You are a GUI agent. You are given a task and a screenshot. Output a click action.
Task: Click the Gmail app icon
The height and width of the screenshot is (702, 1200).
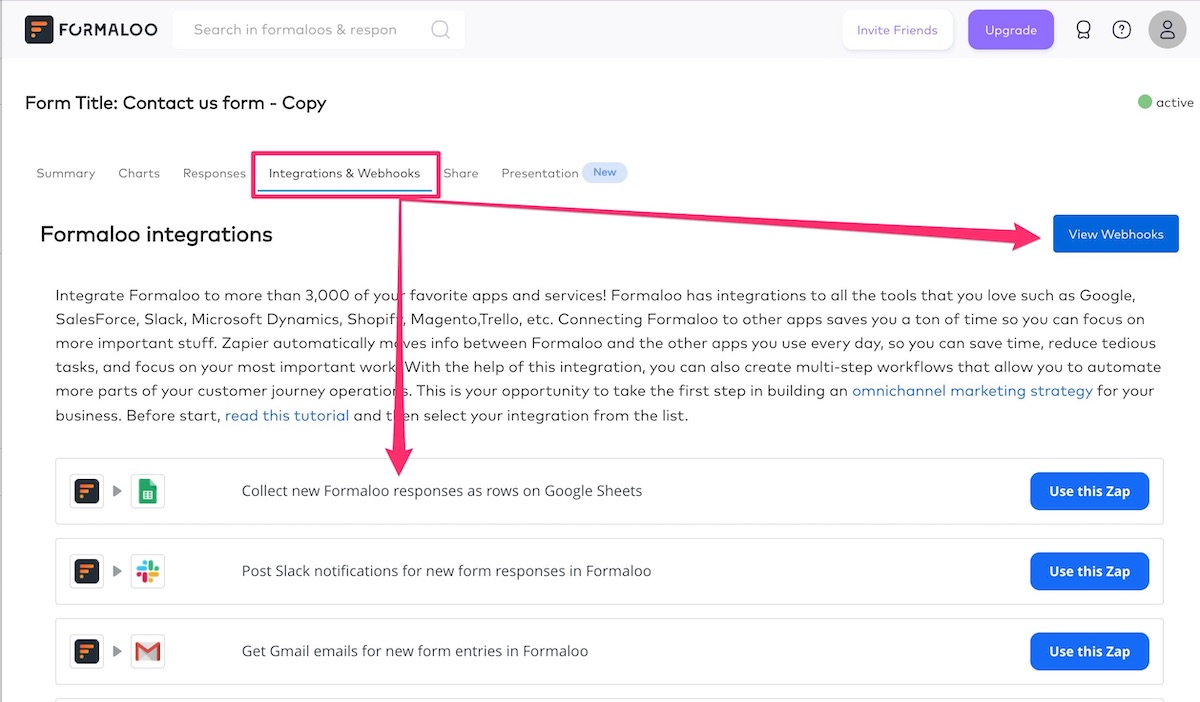pyautogui.click(x=148, y=651)
